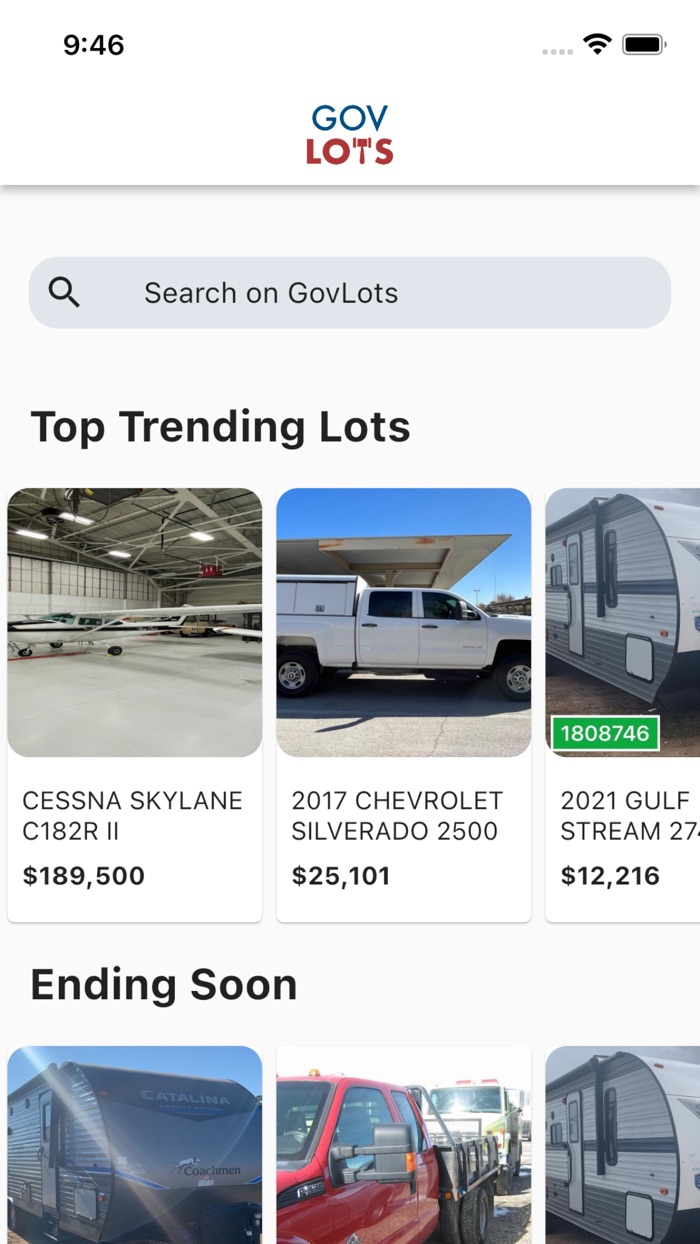Viewport: 700px width, 1244px height.
Task: Click the Wi-Fi status icon
Action: [x=597, y=43]
